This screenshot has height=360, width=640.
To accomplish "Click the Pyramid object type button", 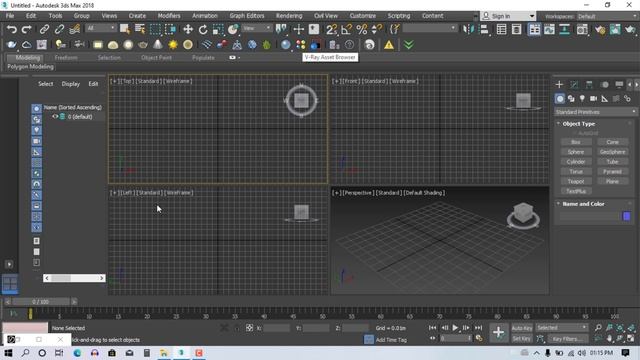I will point(612,171).
